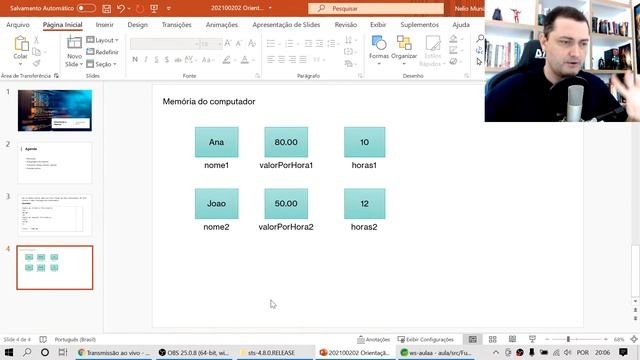The width and height of the screenshot is (640, 360).
Task: Adjust the zoom slider
Action: (568, 339)
